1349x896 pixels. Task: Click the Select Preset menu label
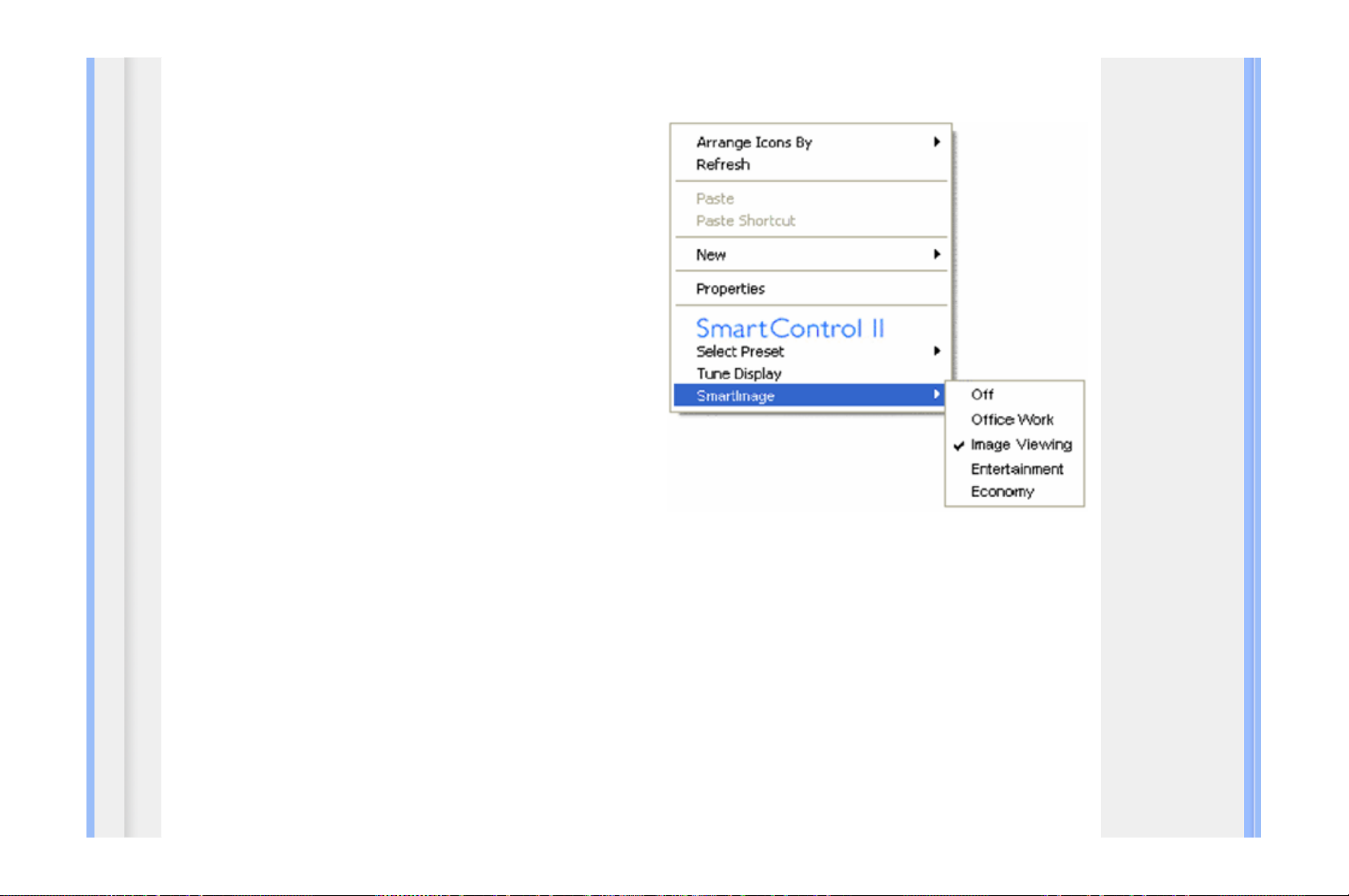point(740,352)
